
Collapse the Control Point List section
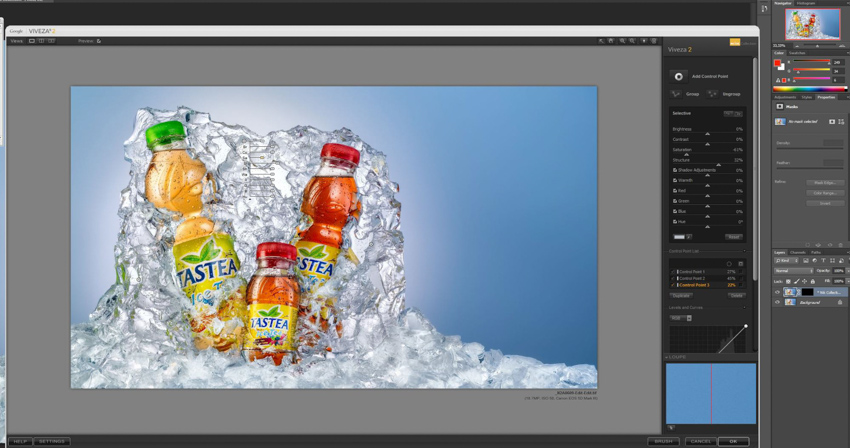[x=744, y=251]
